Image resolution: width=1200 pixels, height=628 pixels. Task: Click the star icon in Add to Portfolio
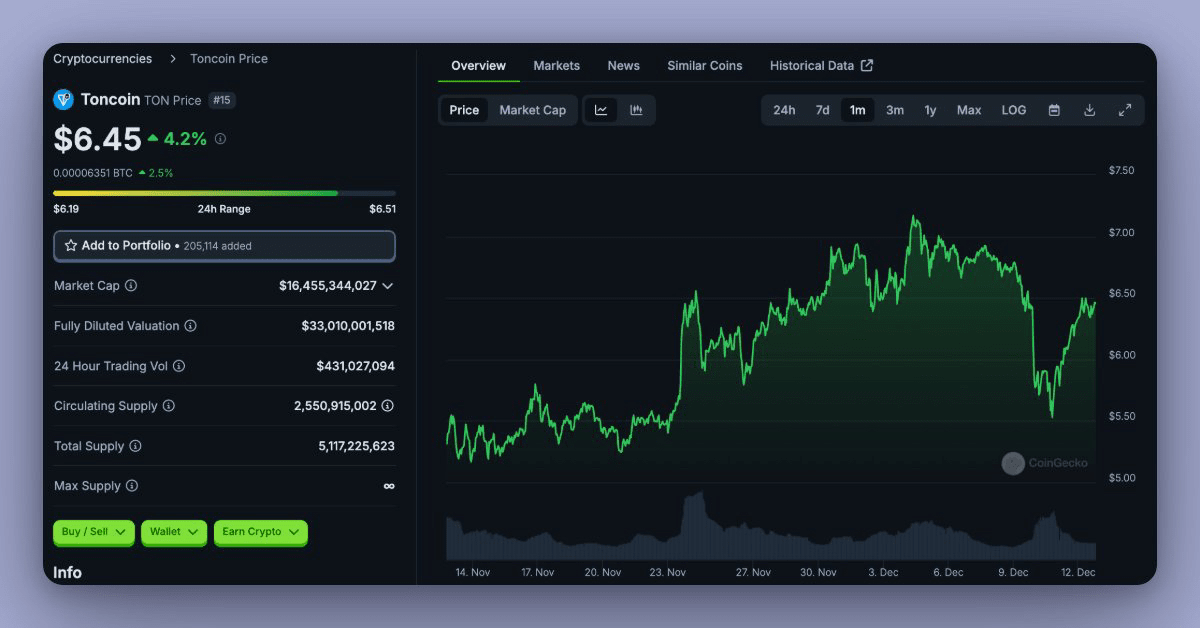71,245
